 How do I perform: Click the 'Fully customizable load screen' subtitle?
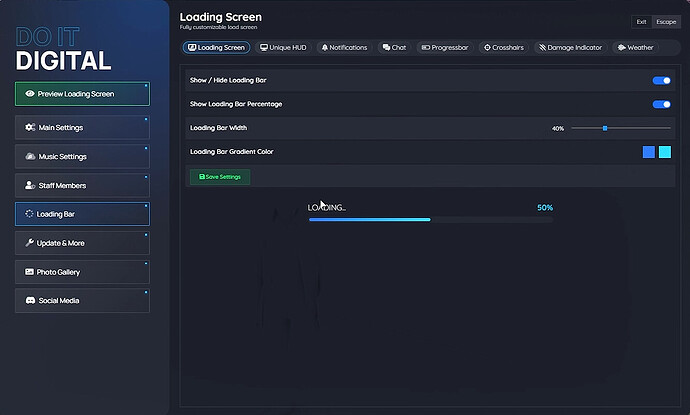pyautogui.click(x=218, y=27)
